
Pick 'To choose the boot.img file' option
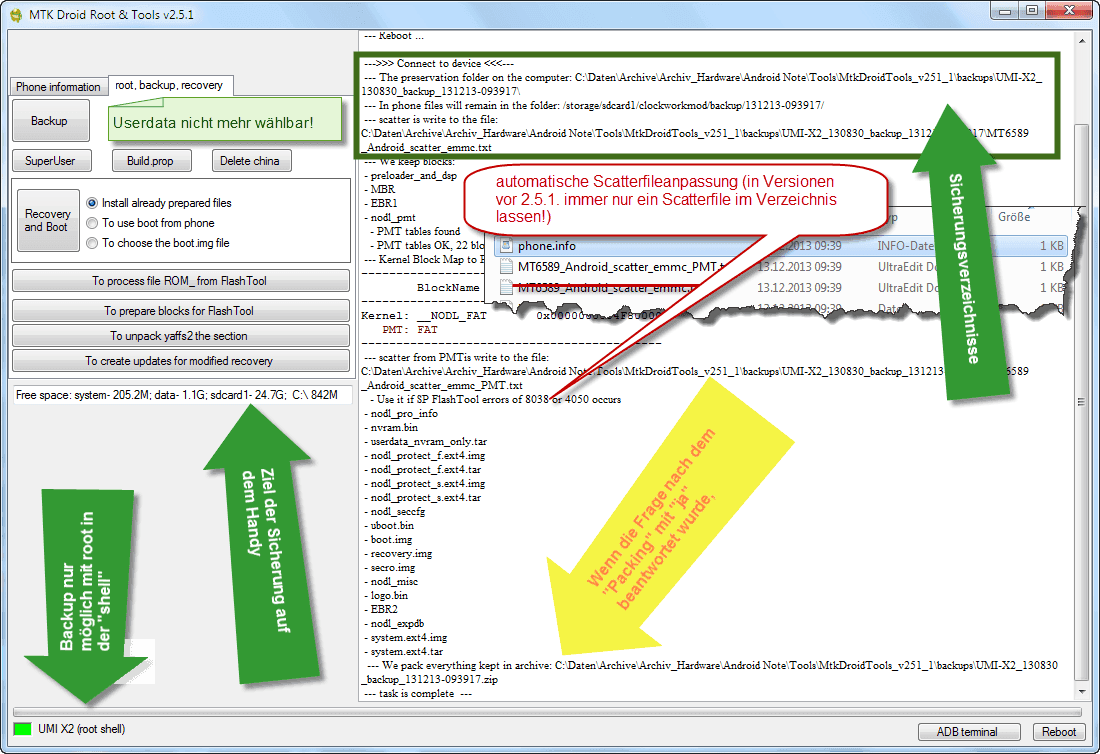point(92,243)
